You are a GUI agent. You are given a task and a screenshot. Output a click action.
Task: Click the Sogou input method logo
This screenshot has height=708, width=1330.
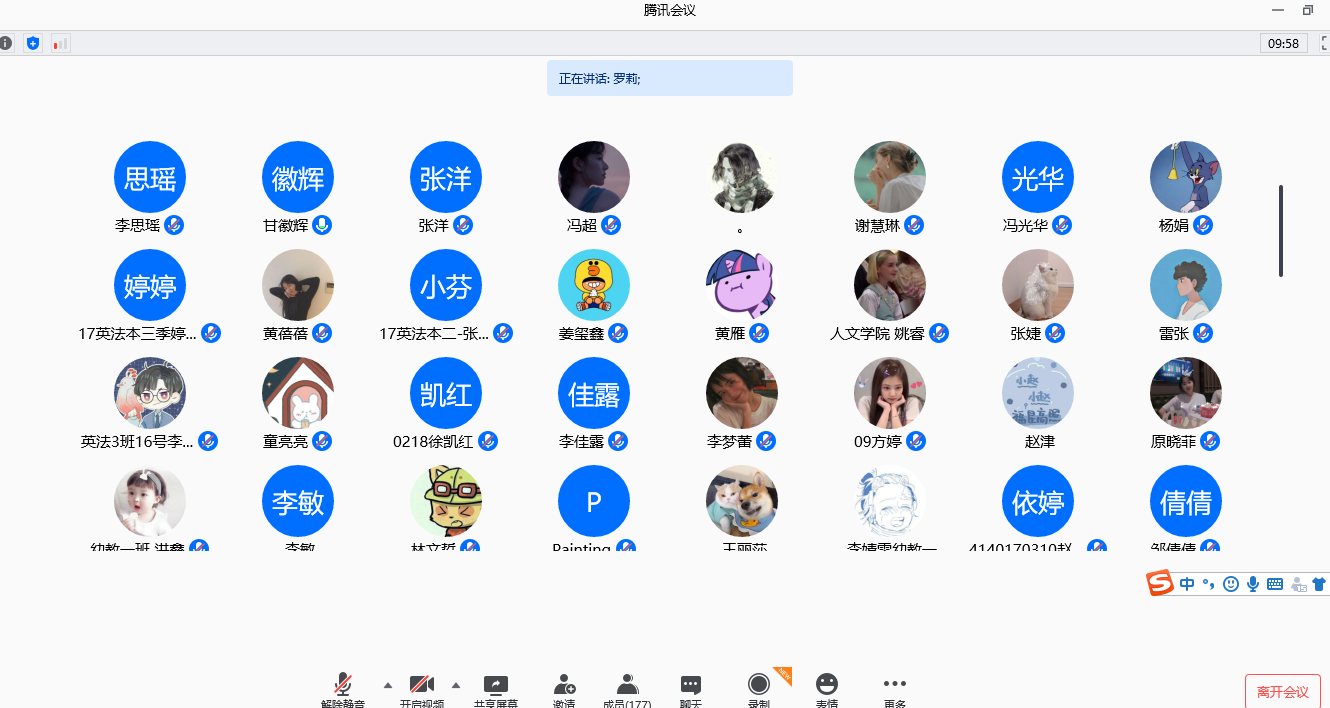(x=1160, y=583)
